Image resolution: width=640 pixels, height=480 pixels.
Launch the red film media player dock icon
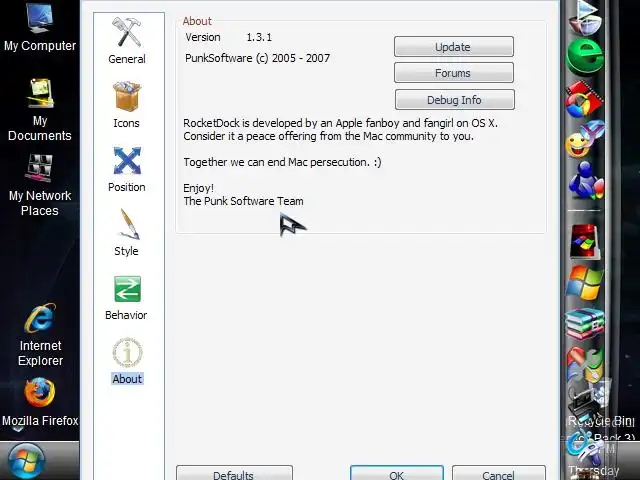pos(584,98)
